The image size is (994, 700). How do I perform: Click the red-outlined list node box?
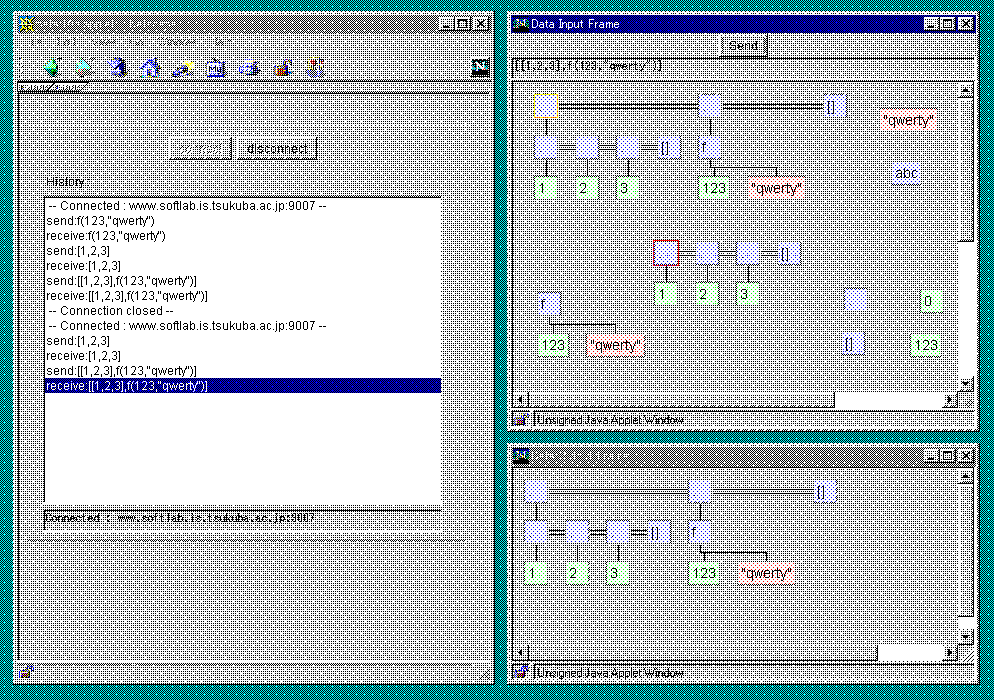coord(666,252)
